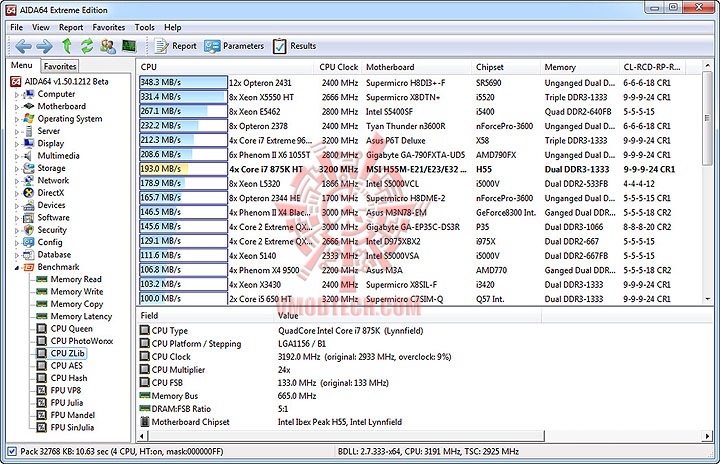Collapse the Benchmark tree node
Viewport: 720px width, 464px height.
coord(17,267)
